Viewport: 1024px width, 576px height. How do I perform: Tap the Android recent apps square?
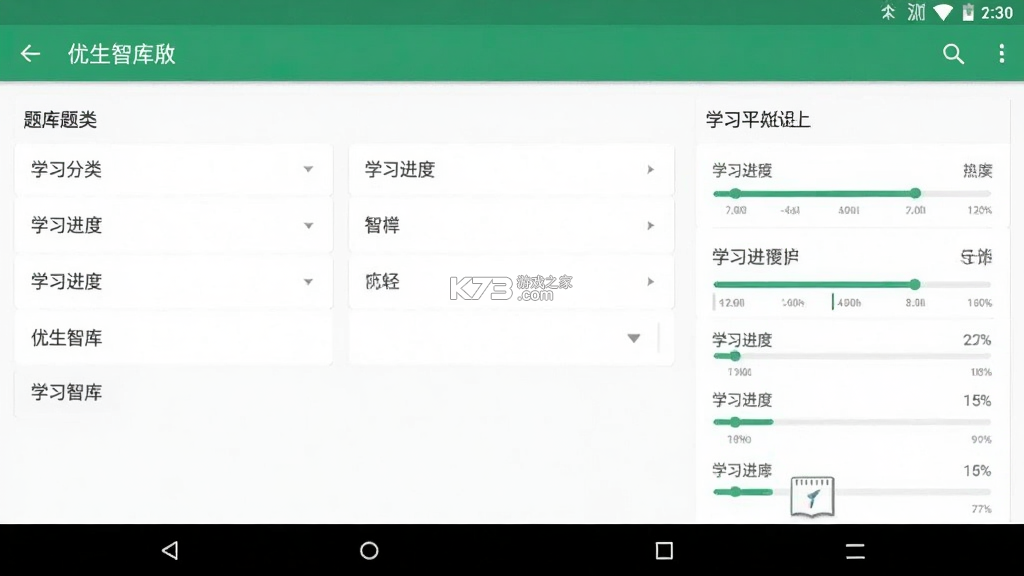tap(664, 551)
